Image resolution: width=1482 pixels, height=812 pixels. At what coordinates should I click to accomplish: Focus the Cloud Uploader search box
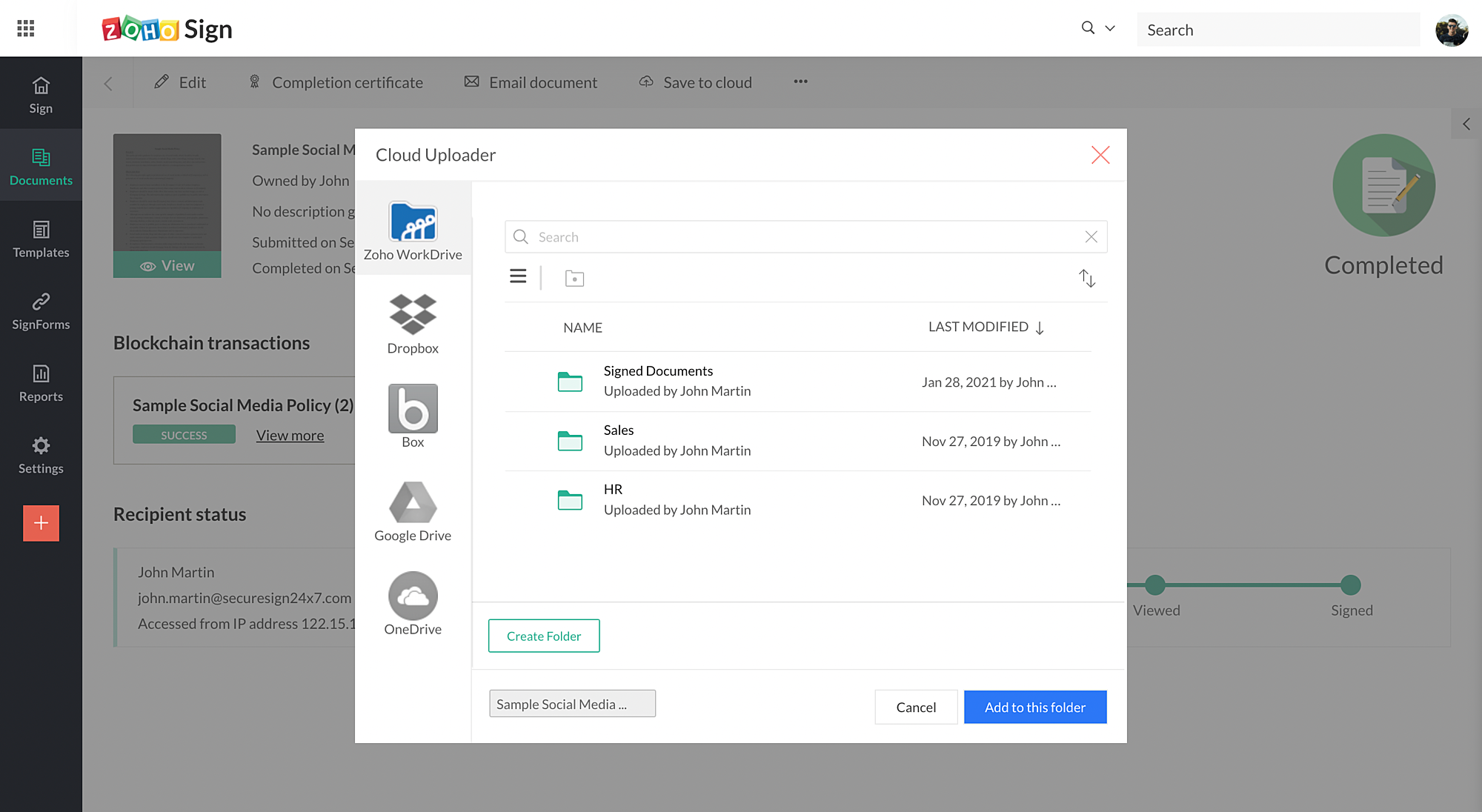pyautogui.click(x=805, y=237)
